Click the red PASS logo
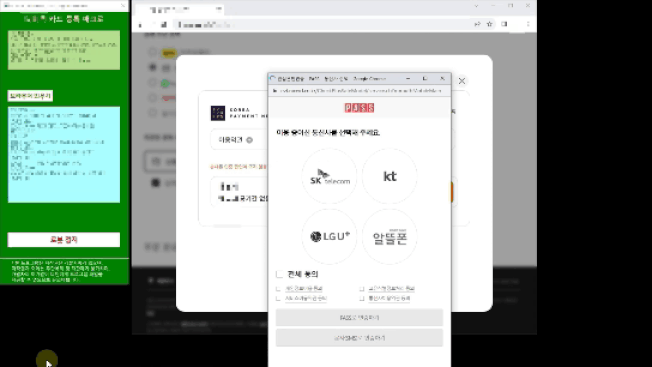The image size is (652, 367). pyautogui.click(x=359, y=108)
